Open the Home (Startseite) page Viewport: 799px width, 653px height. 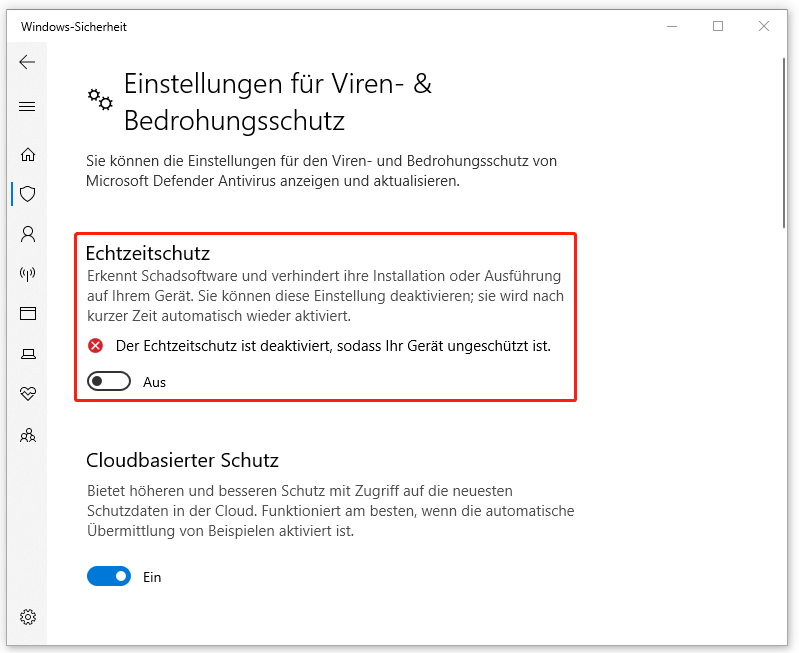(x=27, y=154)
